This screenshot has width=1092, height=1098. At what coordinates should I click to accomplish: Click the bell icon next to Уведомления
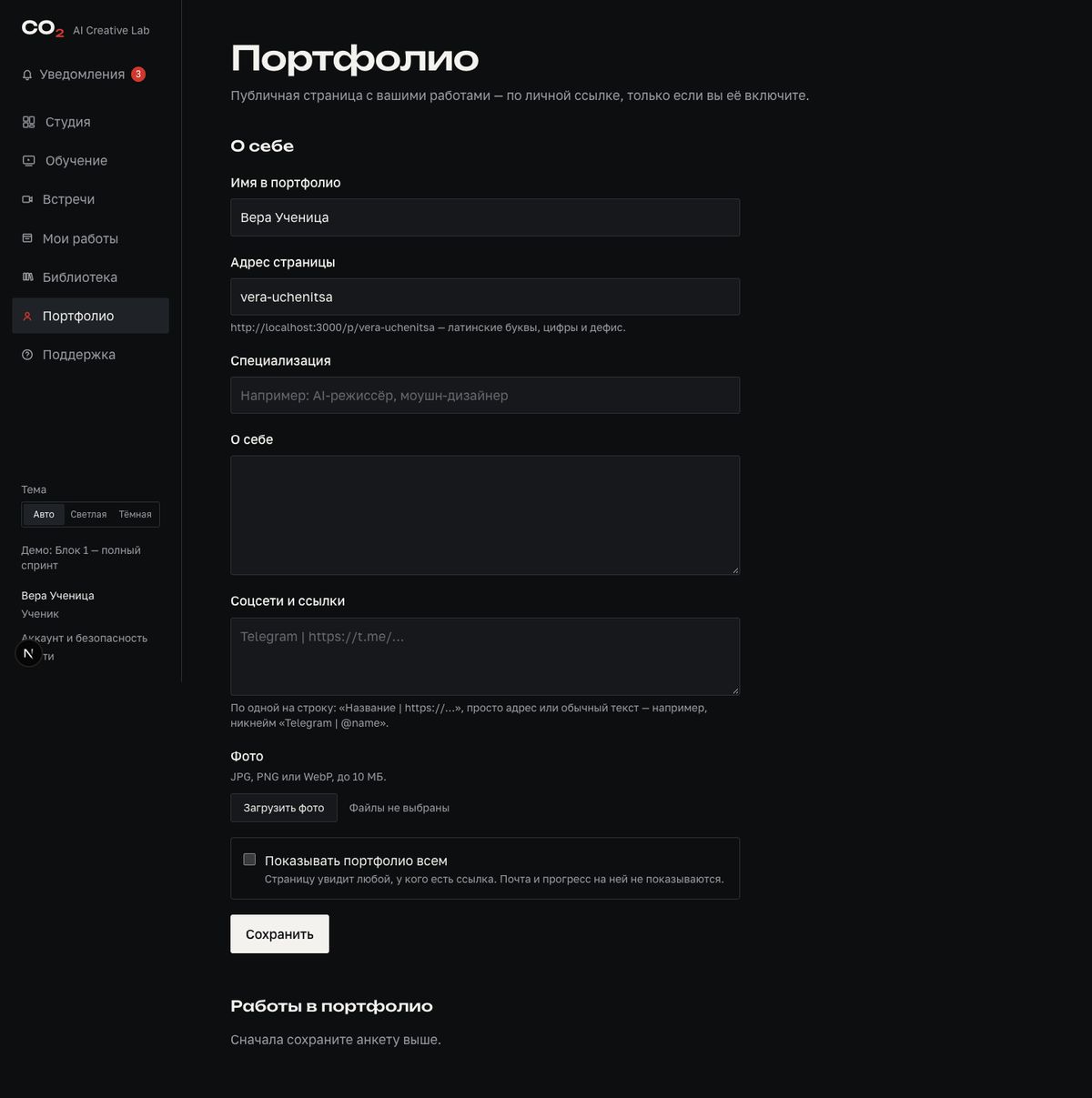point(27,75)
